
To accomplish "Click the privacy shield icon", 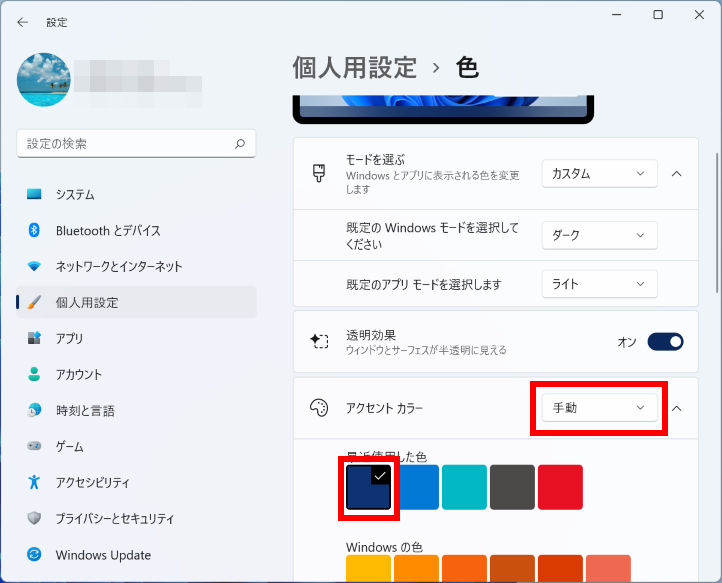I will click(34, 518).
